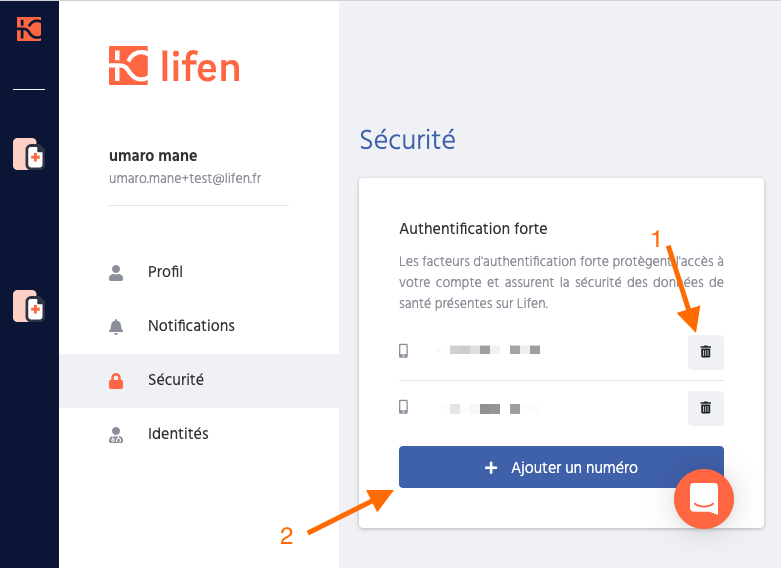Open the Profil menu item
Screen dimensions: 781x568
pos(199,272)
